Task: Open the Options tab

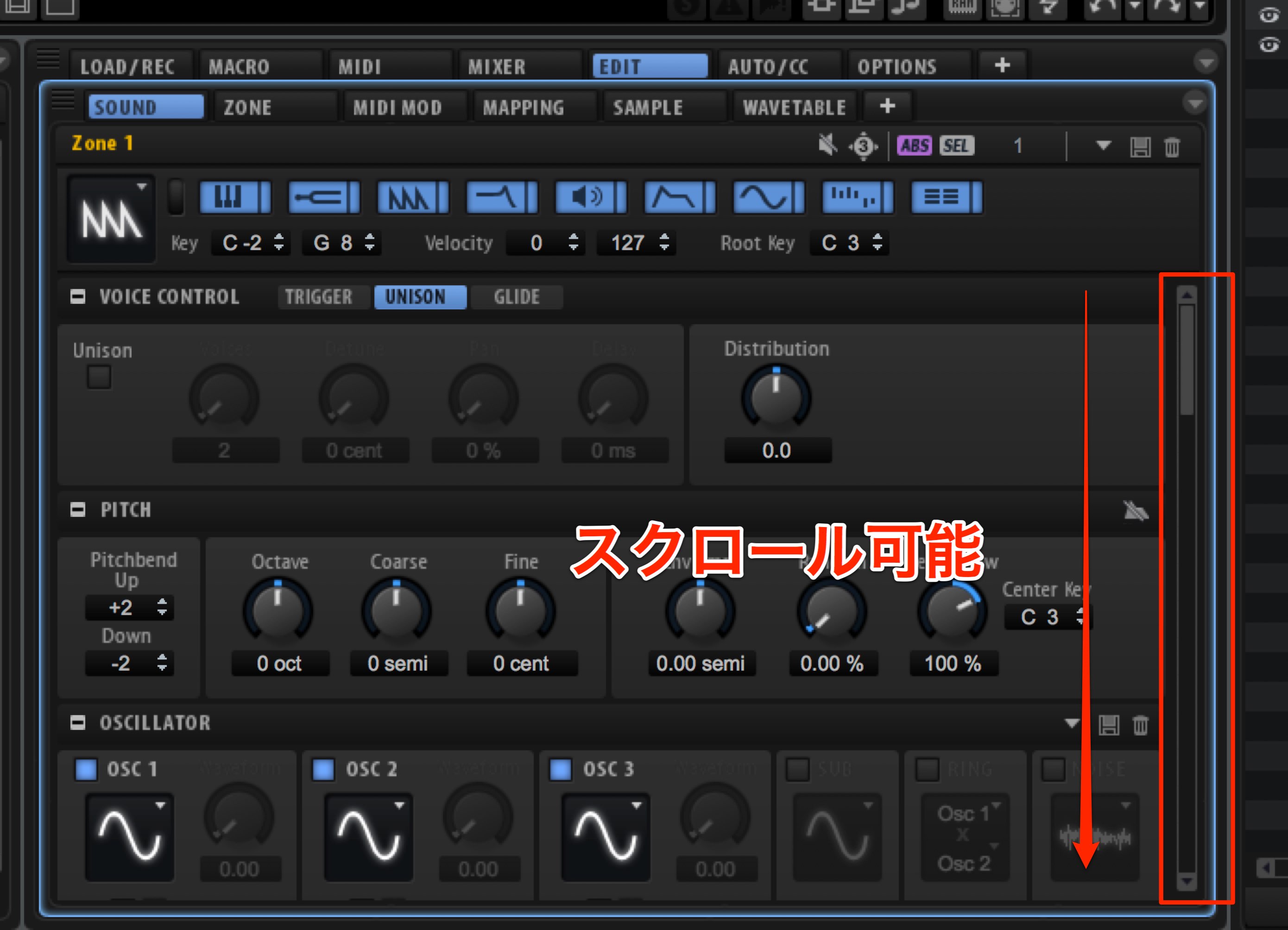Action: [910, 66]
